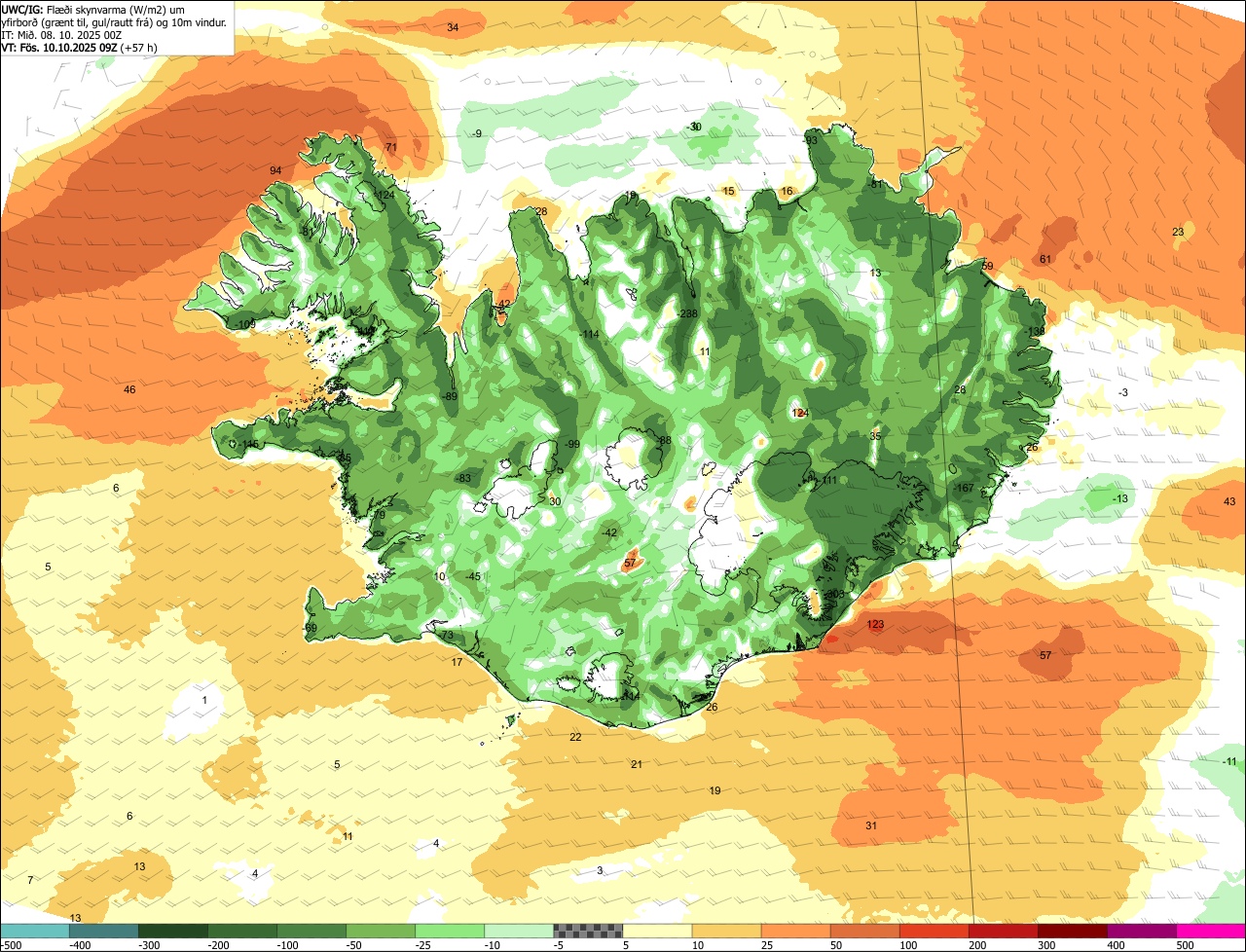This screenshot has height=952, width=1246.
Task: Click the map value '124' in east-central Iceland
Action: pyautogui.click(x=800, y=414)
